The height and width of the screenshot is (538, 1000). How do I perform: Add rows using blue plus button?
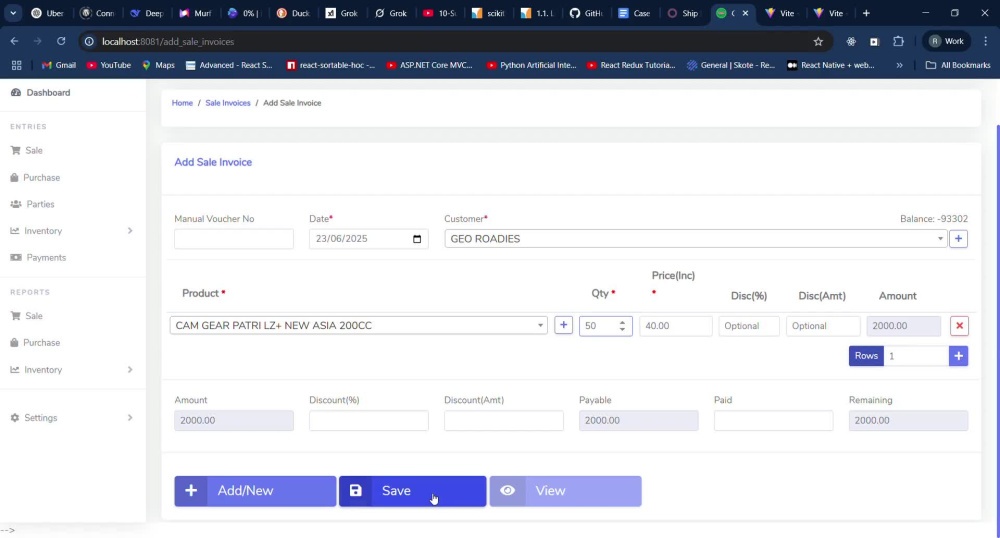point(958,356)
